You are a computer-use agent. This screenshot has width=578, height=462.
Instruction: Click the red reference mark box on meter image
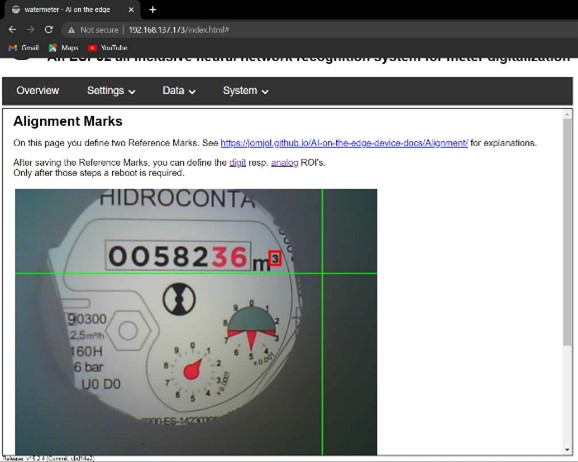click(275, 258)
